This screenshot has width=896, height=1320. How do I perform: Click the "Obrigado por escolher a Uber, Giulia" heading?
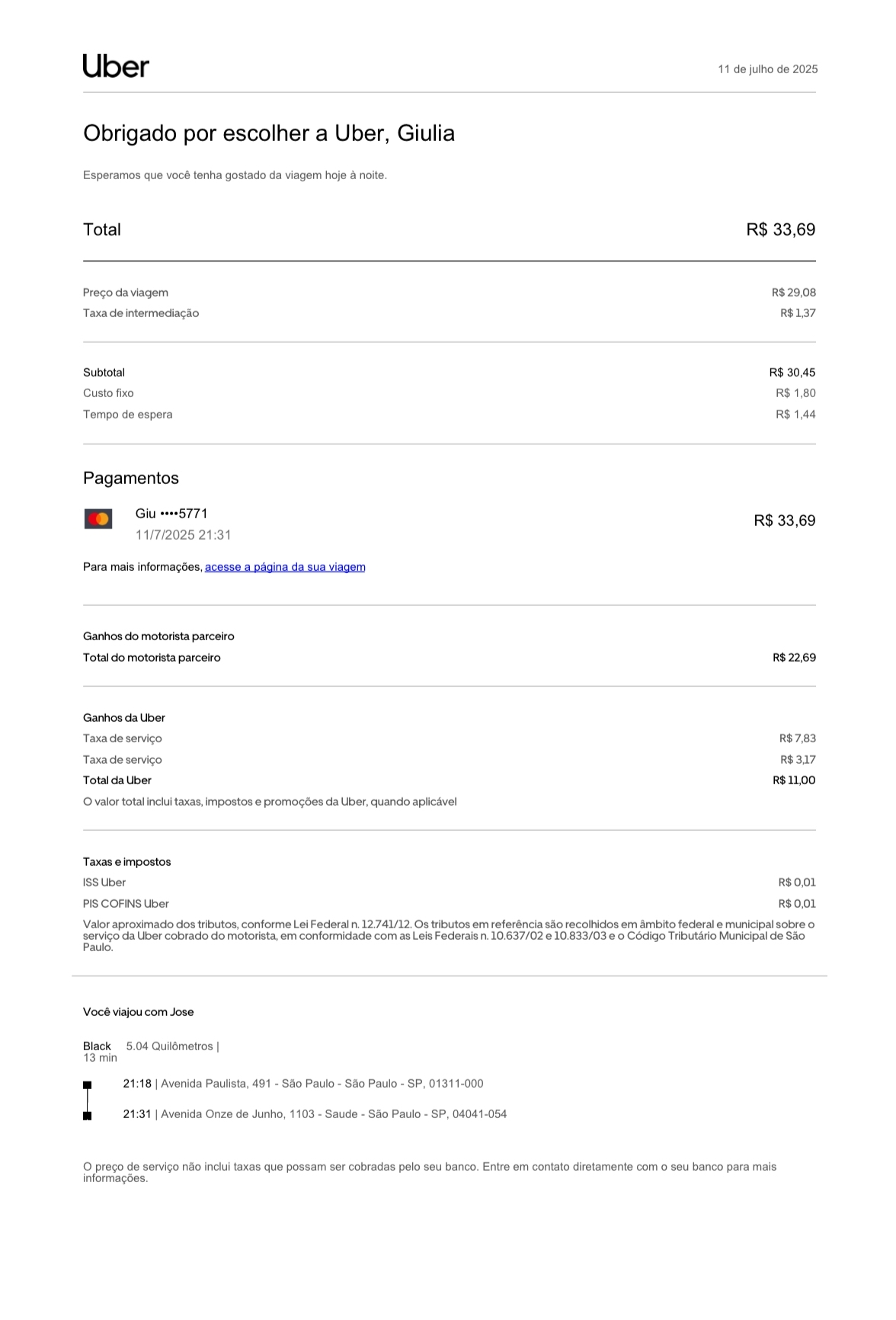[x=269, y=133]
